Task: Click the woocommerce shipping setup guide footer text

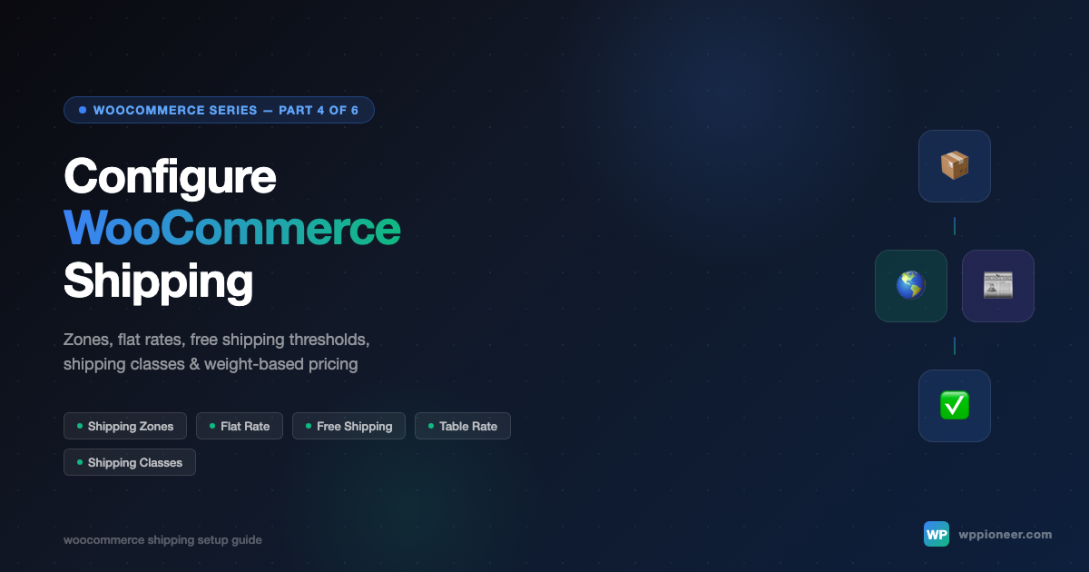Action: (x=163, y=540)
